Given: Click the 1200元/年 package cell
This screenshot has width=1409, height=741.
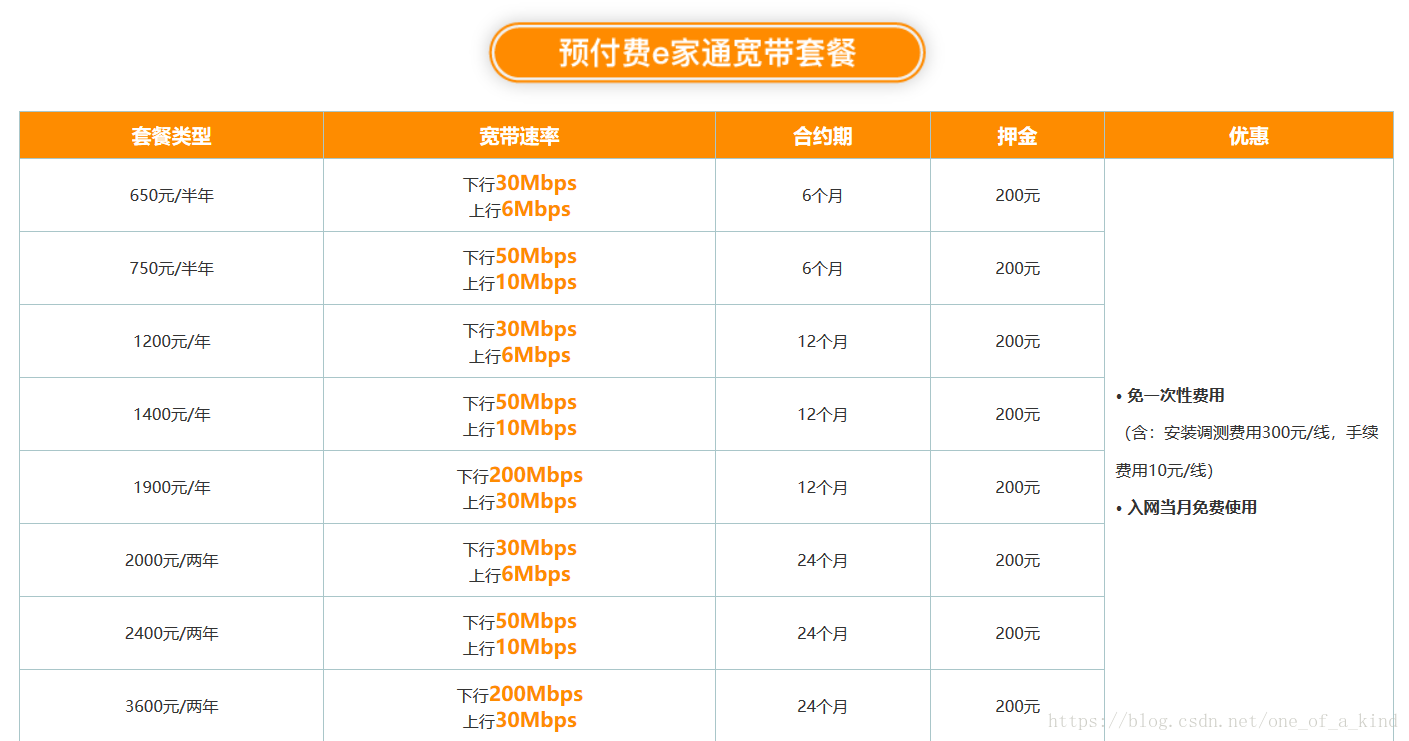Looking at the screenshot, I should [x=170, y=341].
